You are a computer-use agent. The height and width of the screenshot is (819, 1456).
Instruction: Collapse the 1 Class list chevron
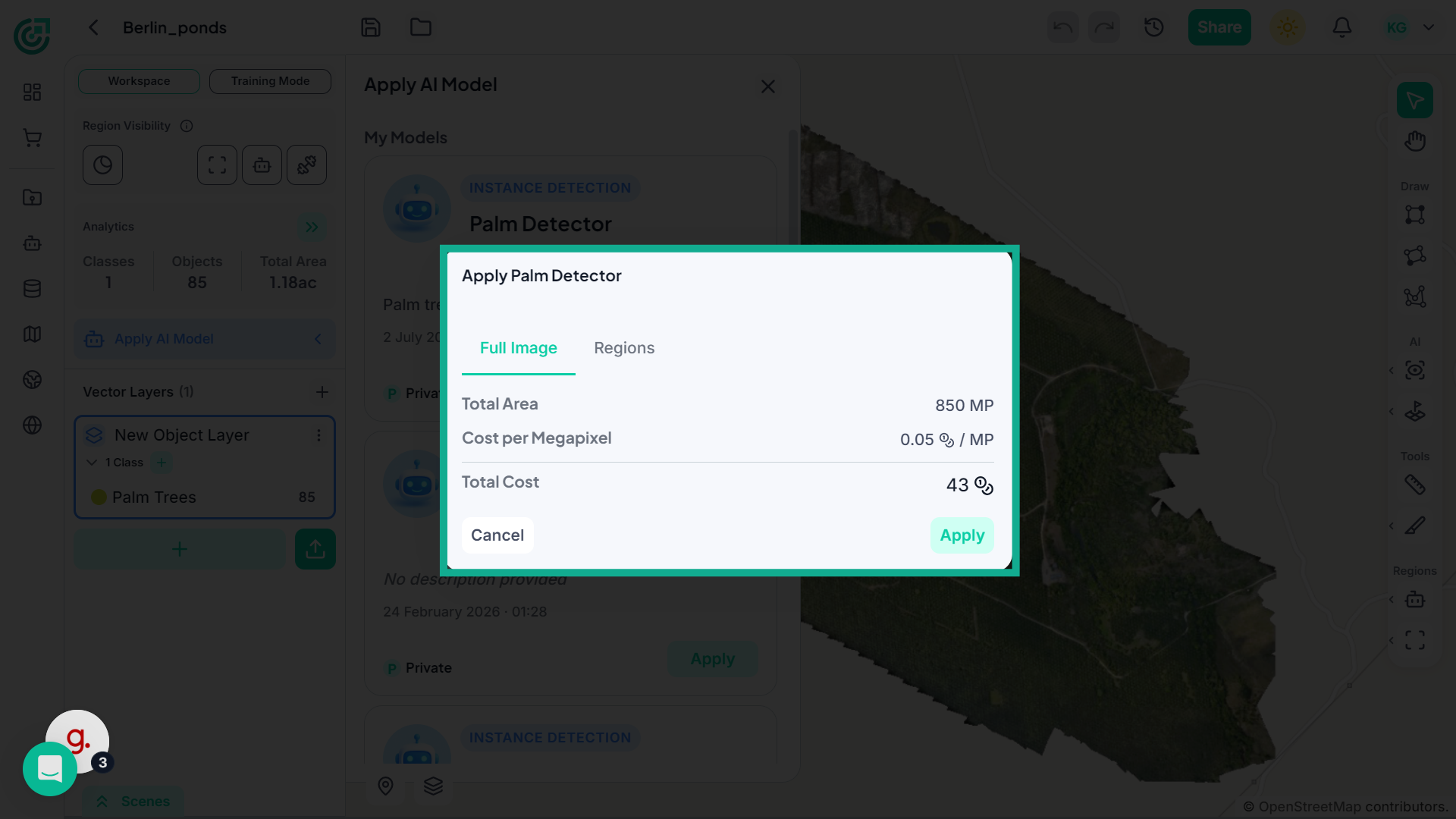[x=92, y=463]
